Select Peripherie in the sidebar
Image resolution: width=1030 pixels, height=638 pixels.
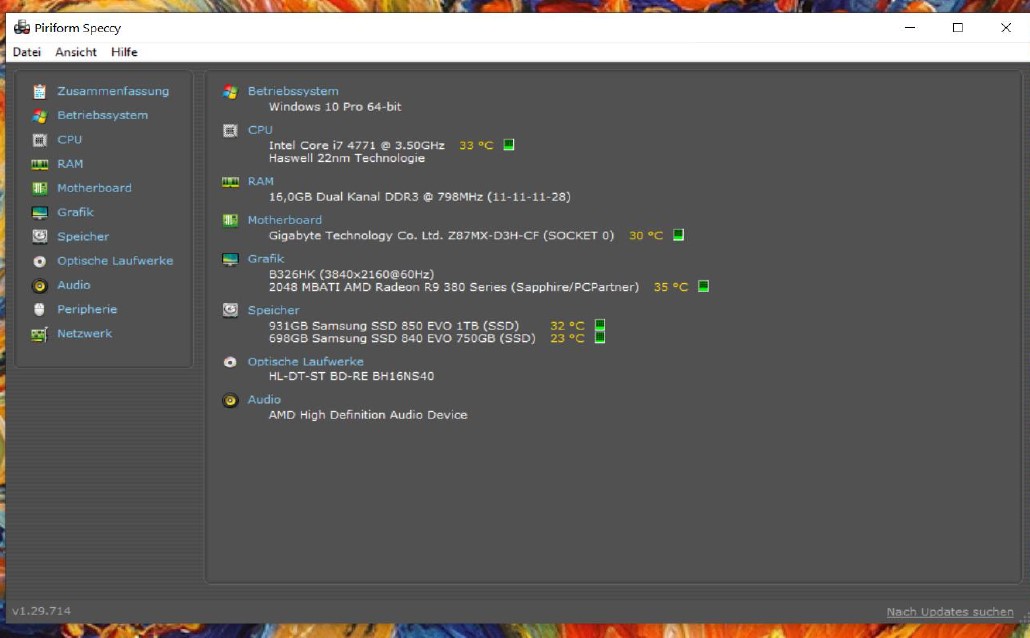tap(87, 309)
